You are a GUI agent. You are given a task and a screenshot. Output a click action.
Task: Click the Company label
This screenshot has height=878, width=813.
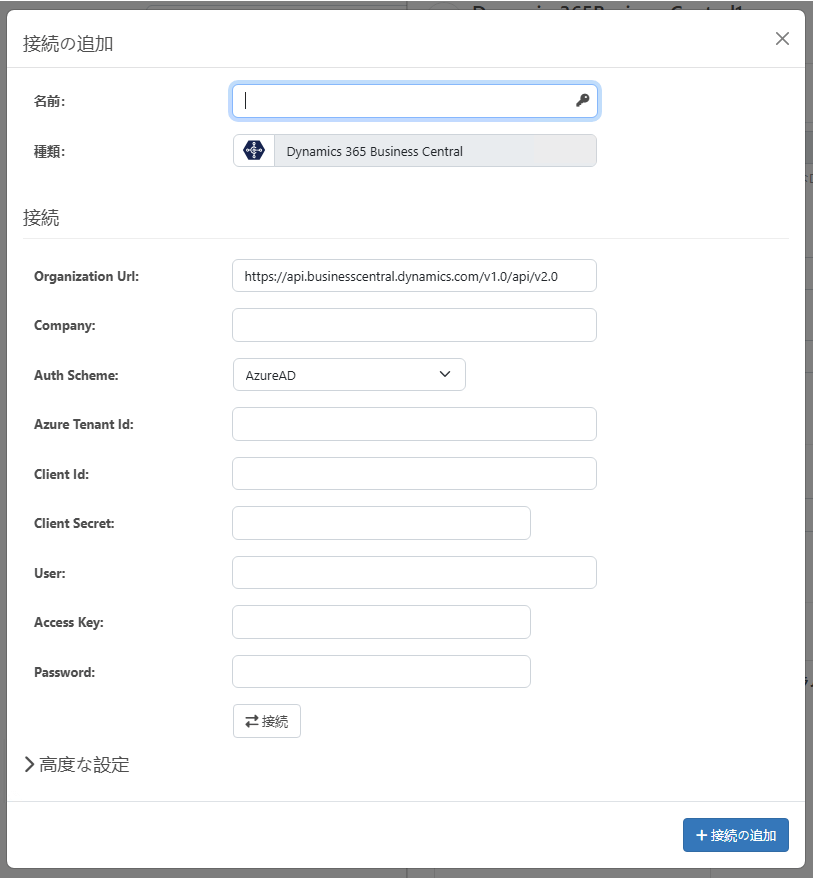click(64, 326)
